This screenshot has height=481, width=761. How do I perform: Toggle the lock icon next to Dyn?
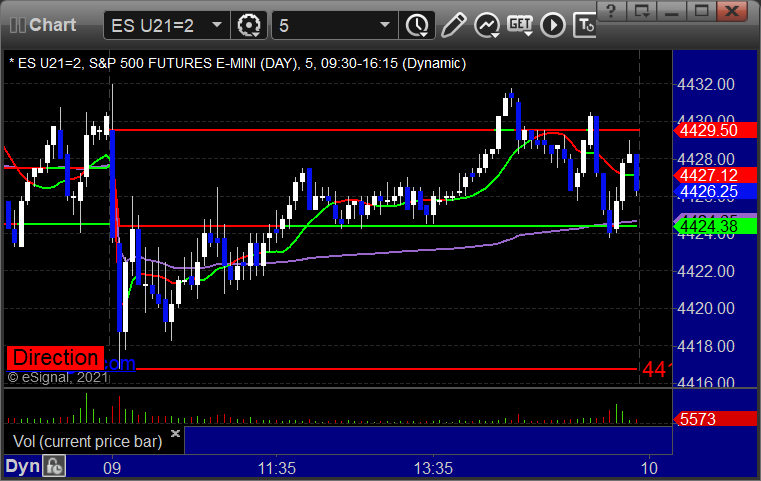point(54,466)
